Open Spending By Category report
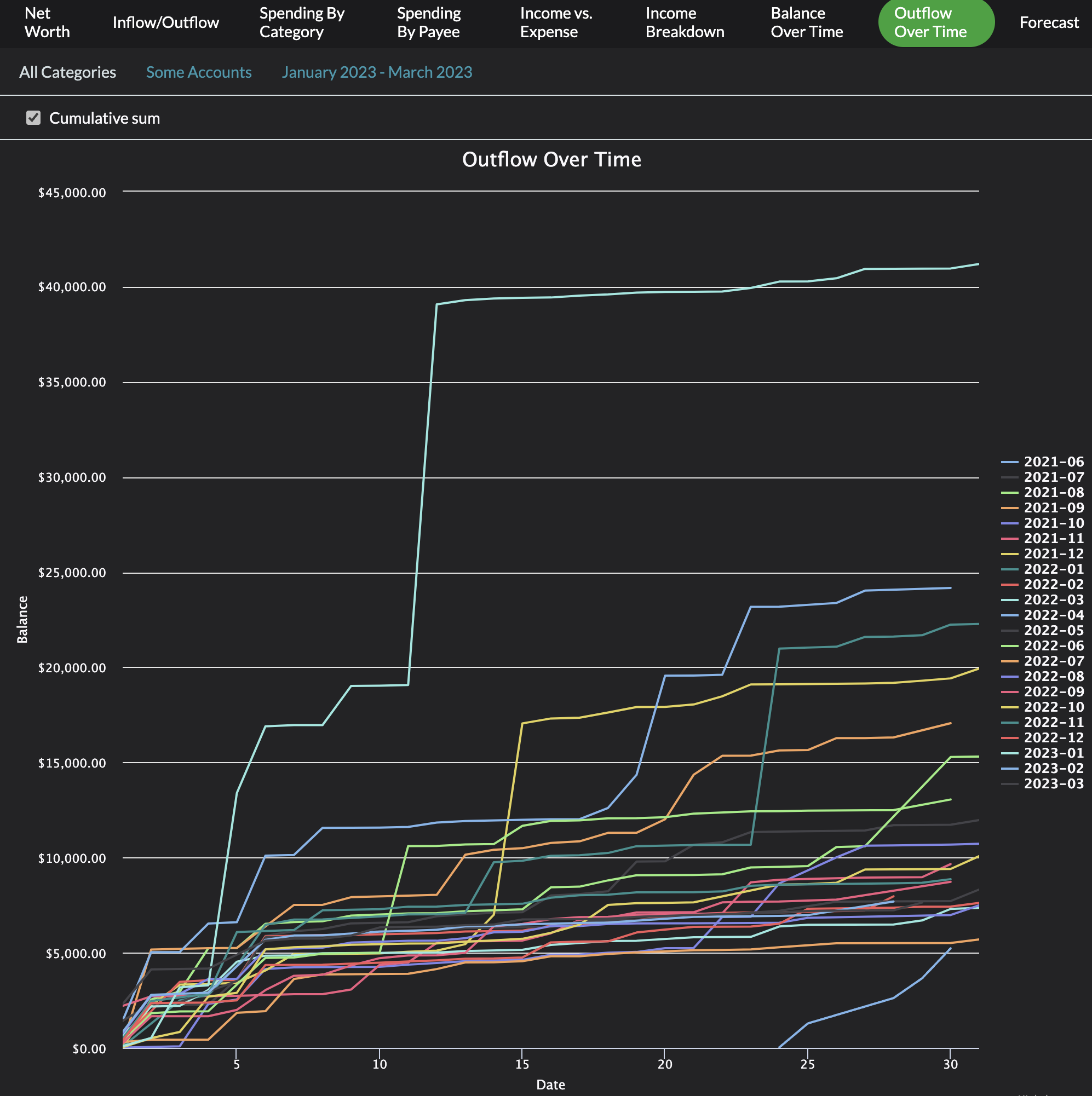Screen dimensions: 1092x1096 click(x=302, y=22)
